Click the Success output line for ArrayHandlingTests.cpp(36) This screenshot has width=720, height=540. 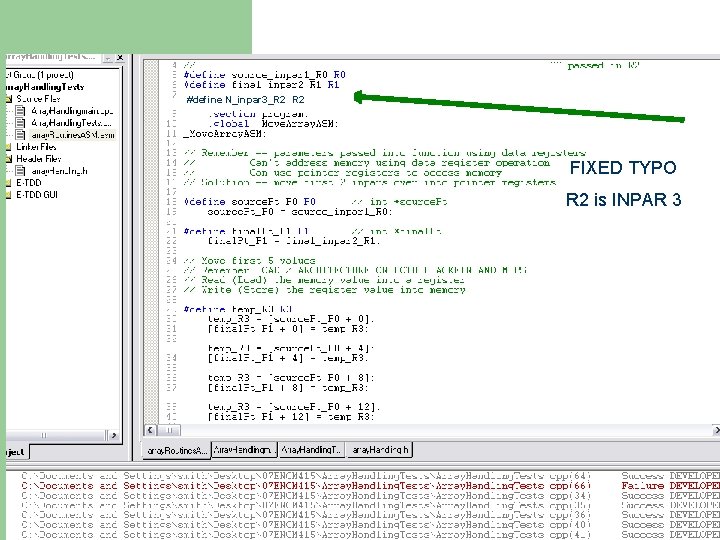click(x=370, y=515)
